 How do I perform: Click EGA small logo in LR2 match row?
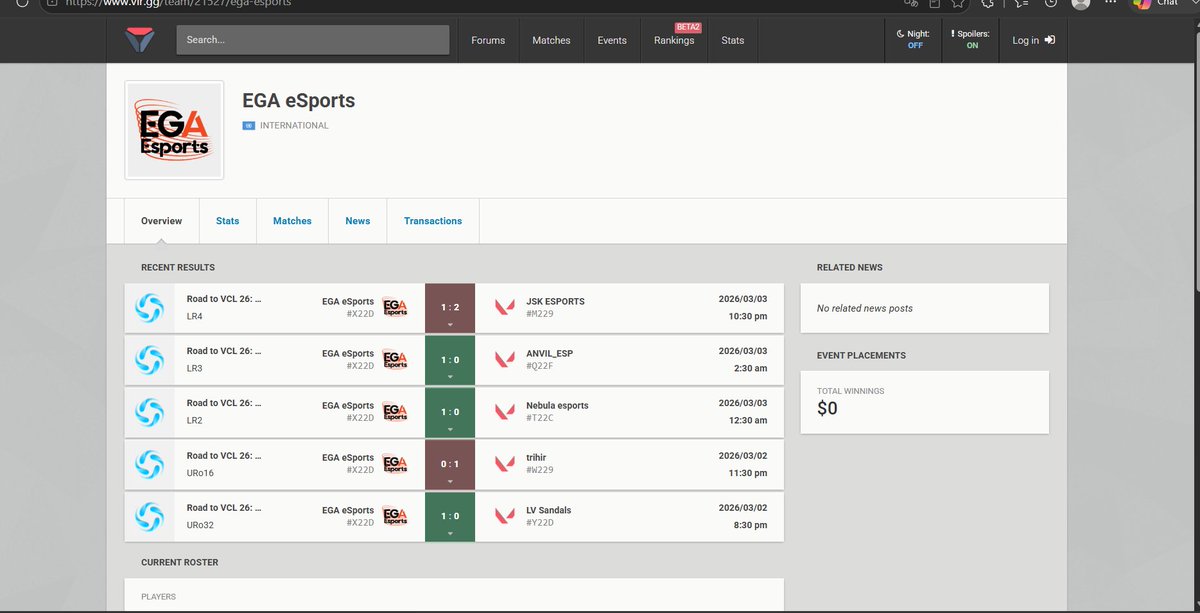coord(395,411)
